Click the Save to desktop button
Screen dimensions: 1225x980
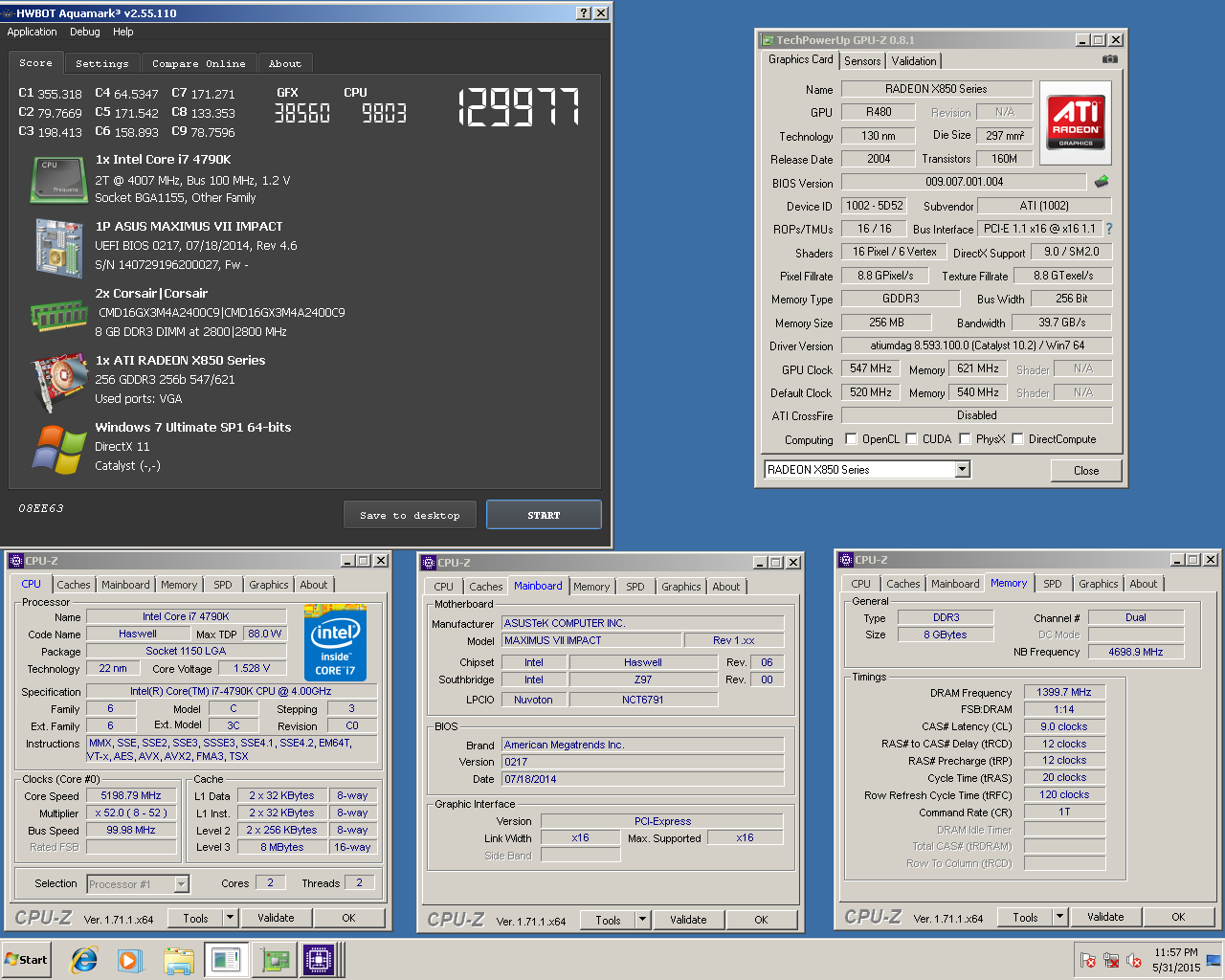(x=410, y=515)
